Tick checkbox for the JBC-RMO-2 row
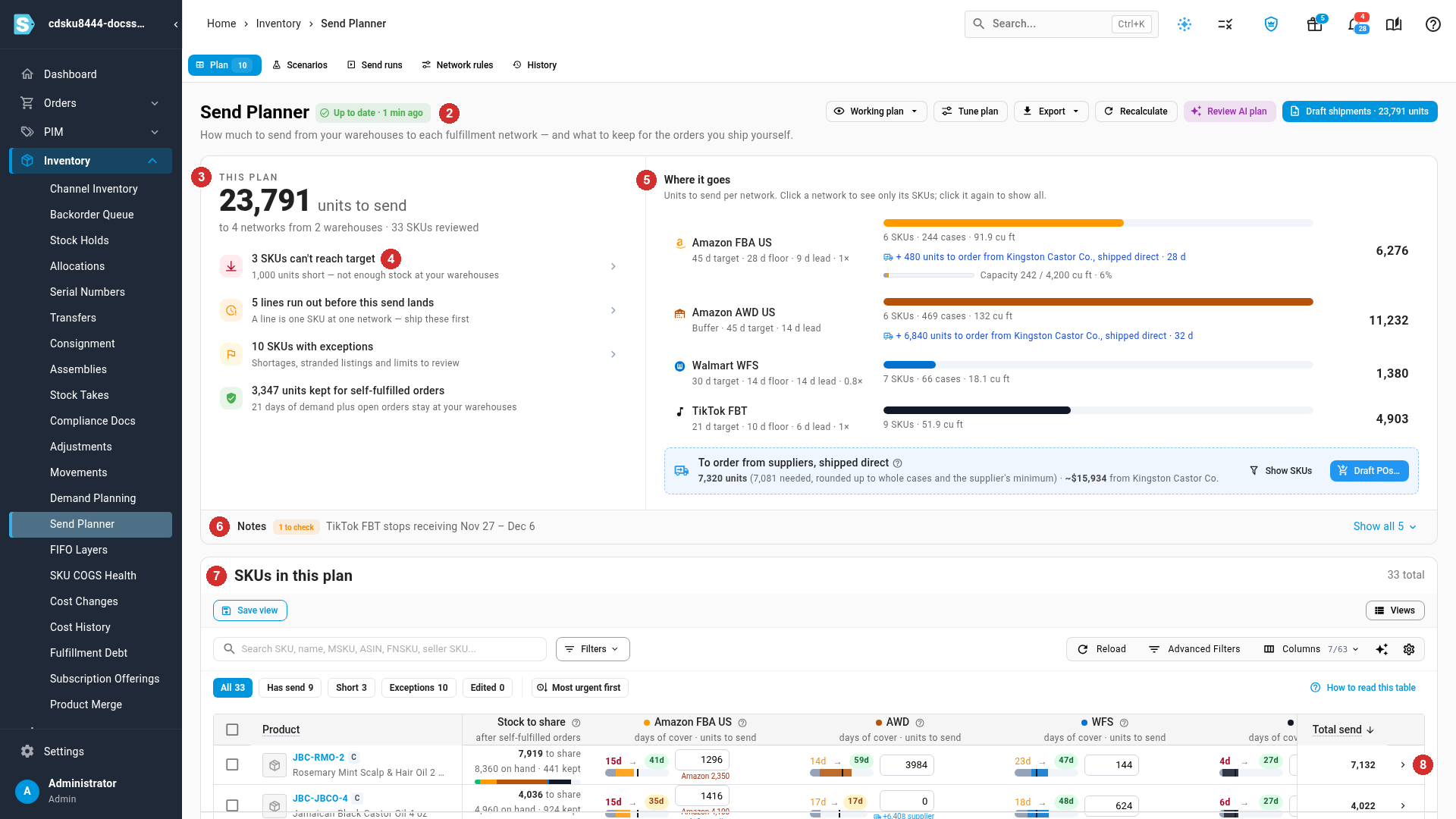Image resolution: width=1456 pixels, height=819 pixels. coord(233,764)
